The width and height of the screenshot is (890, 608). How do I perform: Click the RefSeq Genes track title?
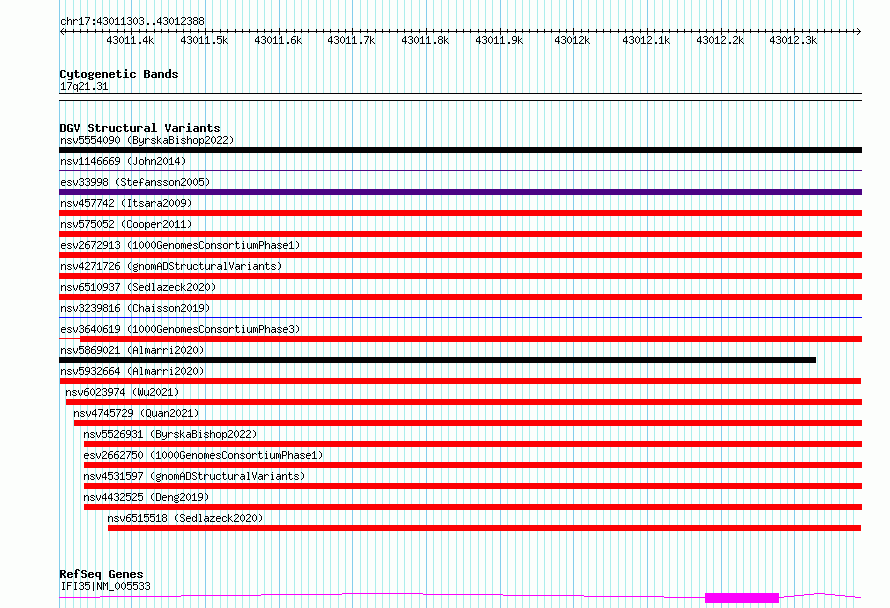click(x=102, y=575)
